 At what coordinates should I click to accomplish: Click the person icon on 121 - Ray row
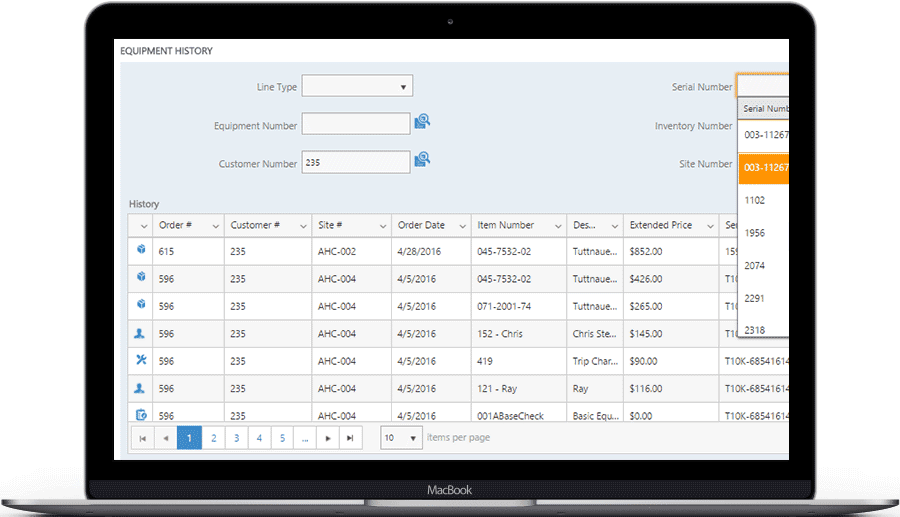(139, 388)
